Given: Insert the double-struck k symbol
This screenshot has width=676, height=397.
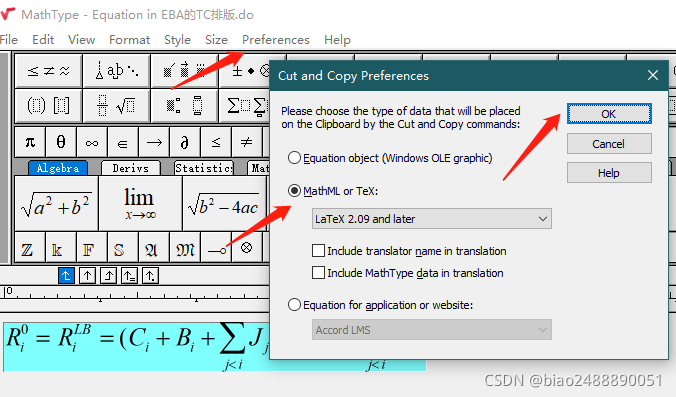Looking at the screenshot, I should pos(61,247).
